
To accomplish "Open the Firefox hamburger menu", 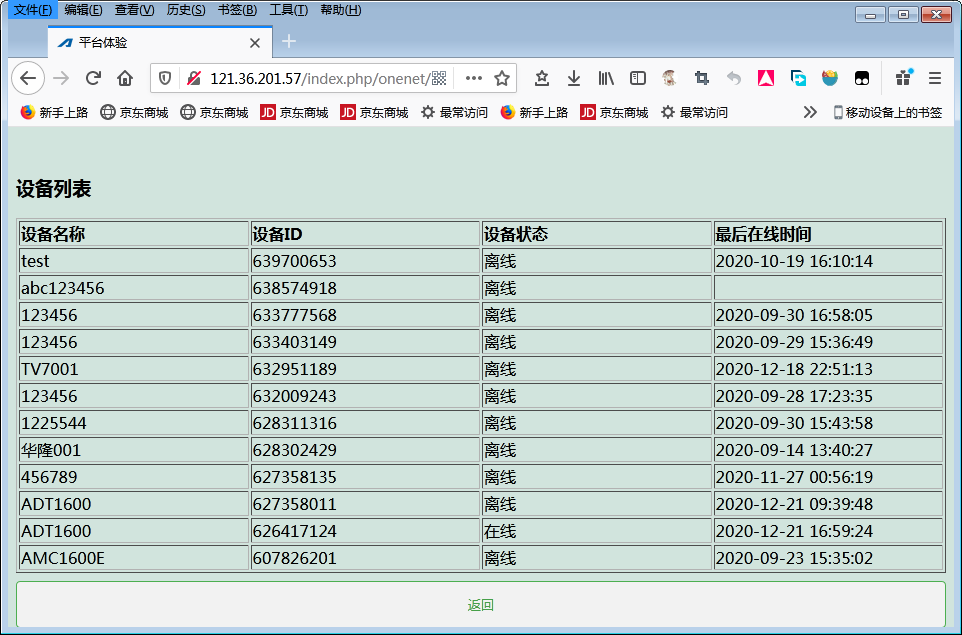I will [935, 78].
